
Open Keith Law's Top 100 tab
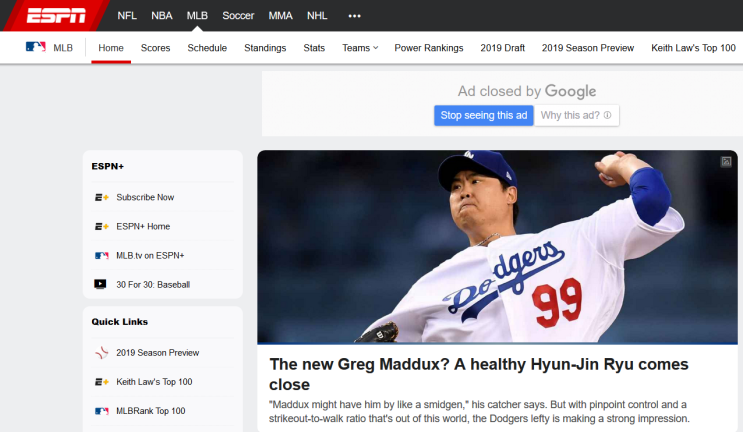tap(693, 48)
